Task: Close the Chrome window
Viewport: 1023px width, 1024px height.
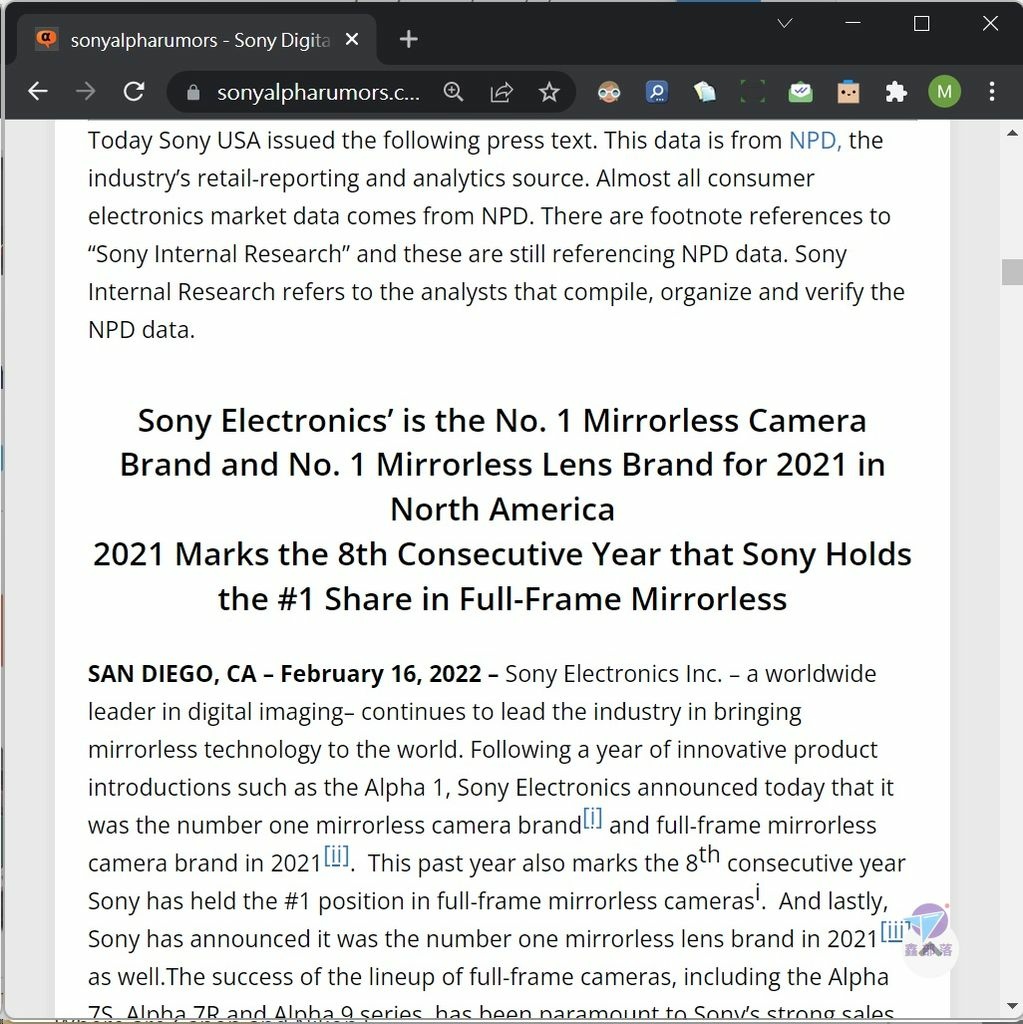Action: click(x=990, y=24)
